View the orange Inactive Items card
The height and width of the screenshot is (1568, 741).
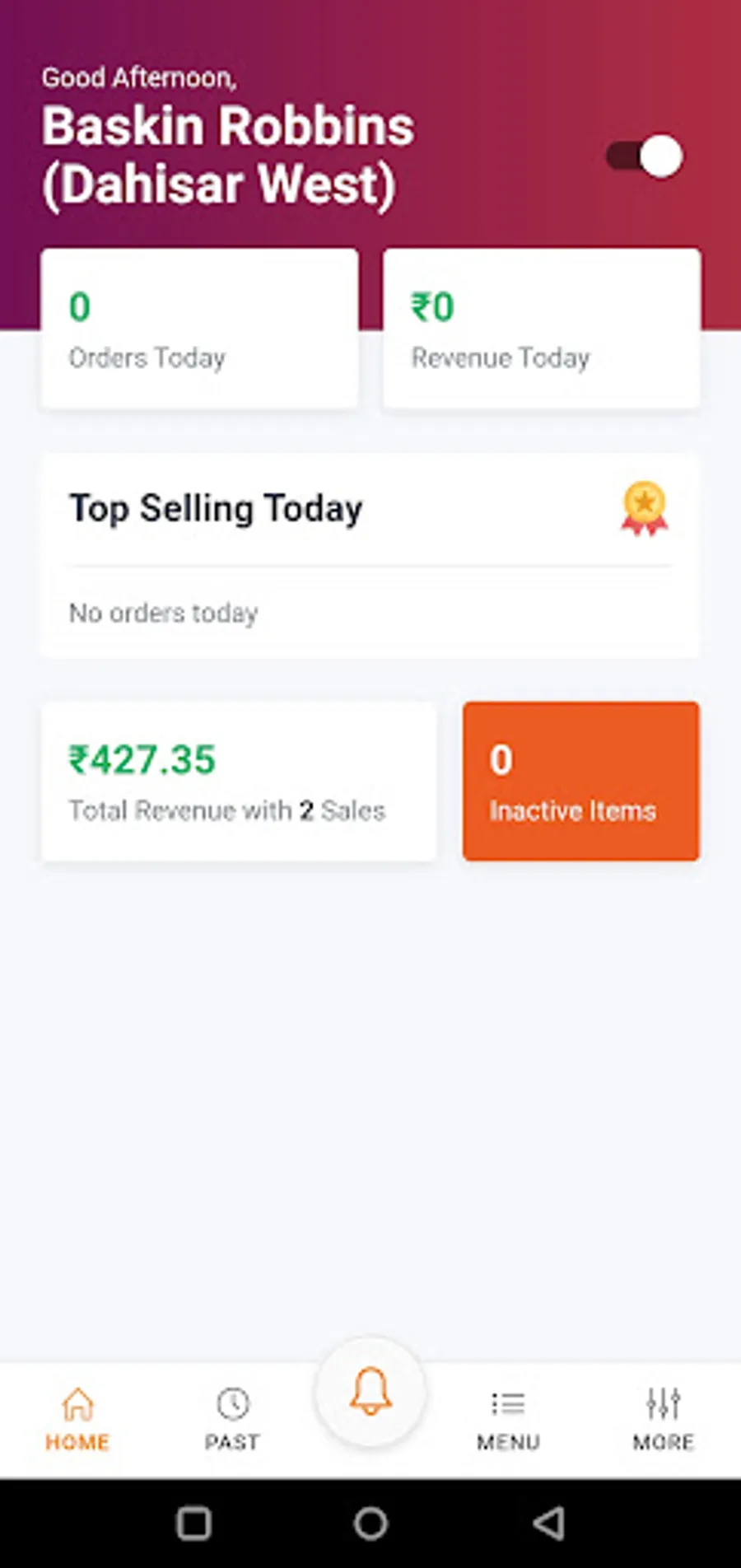click(x=581, y=782)
